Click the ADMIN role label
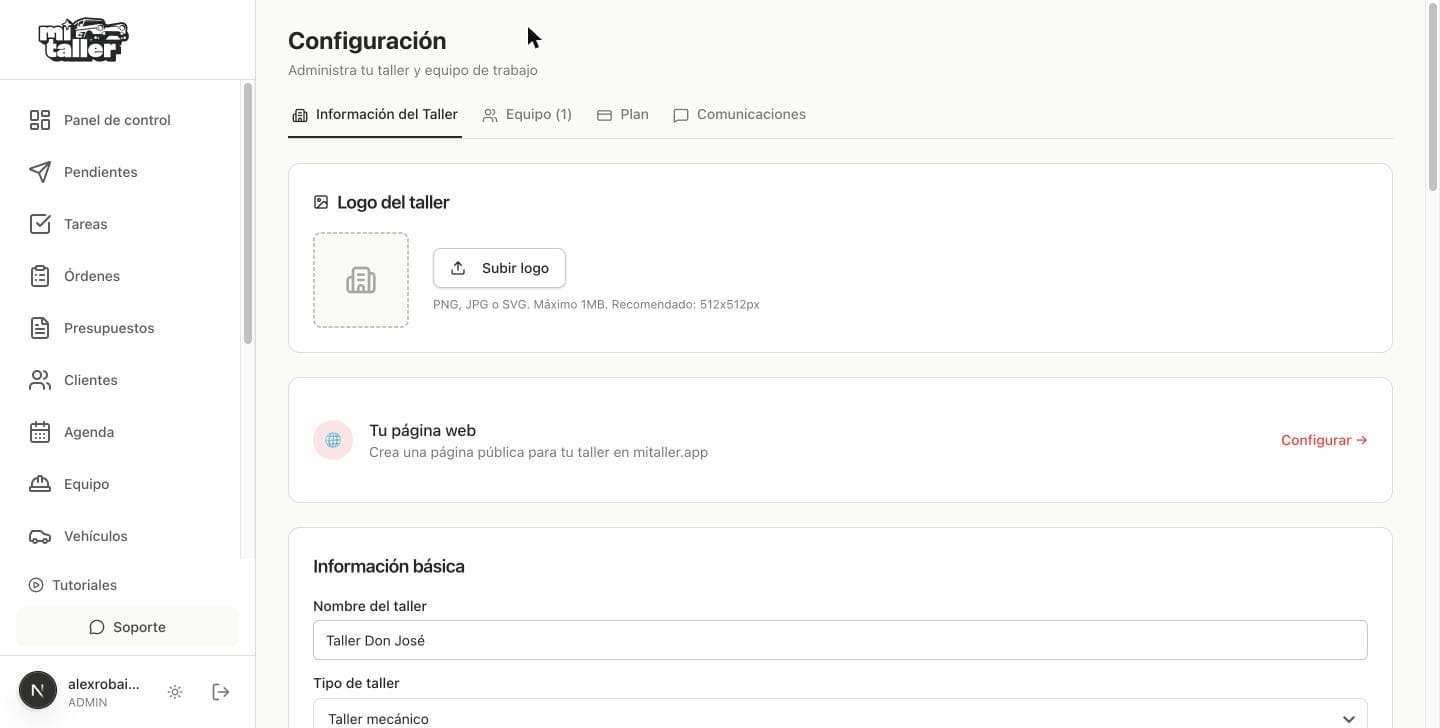The width and height of the screenshot is (1440, 728). click(87, 703)
